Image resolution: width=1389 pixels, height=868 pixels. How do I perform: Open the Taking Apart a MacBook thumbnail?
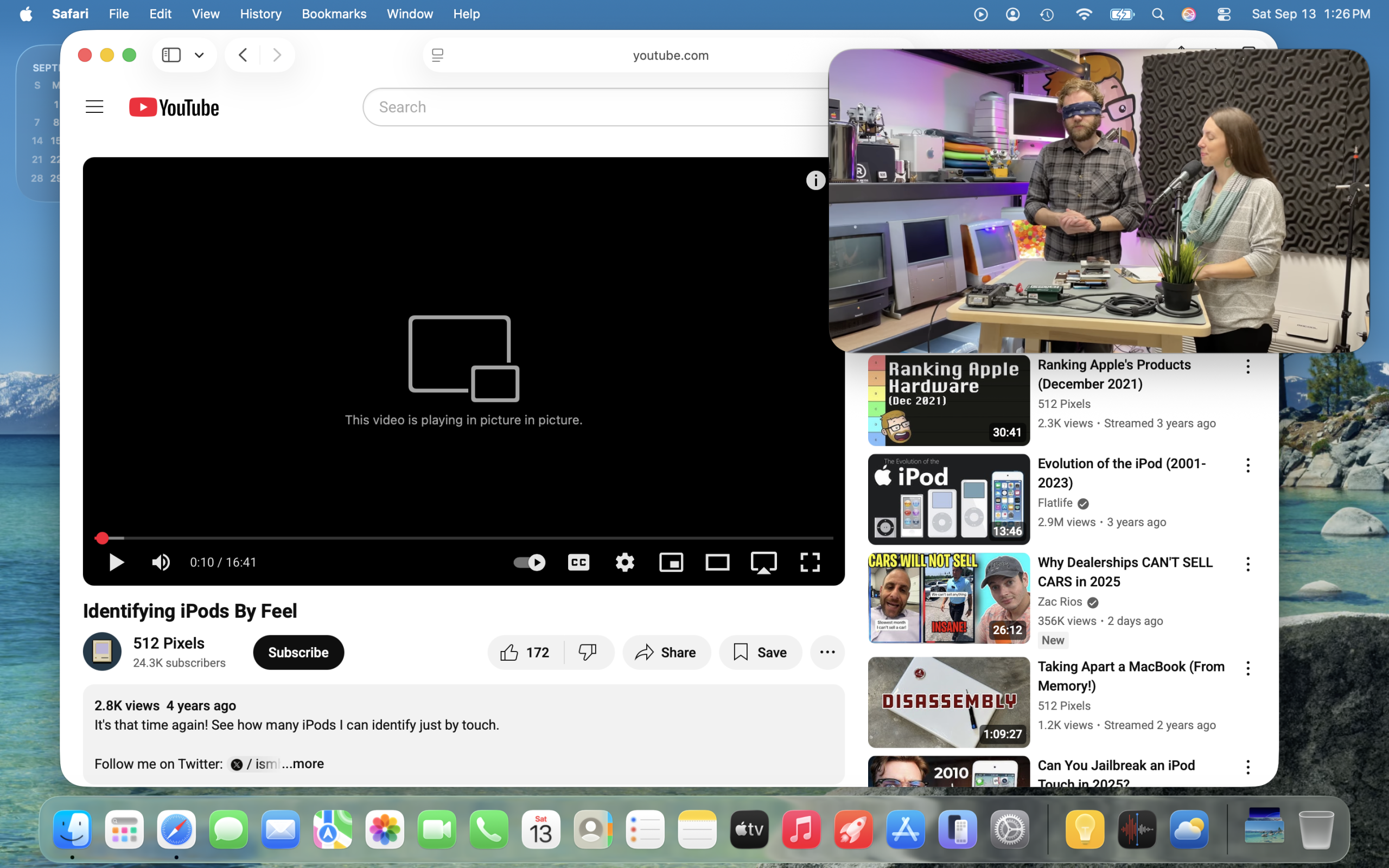click(x=948, y=702)
